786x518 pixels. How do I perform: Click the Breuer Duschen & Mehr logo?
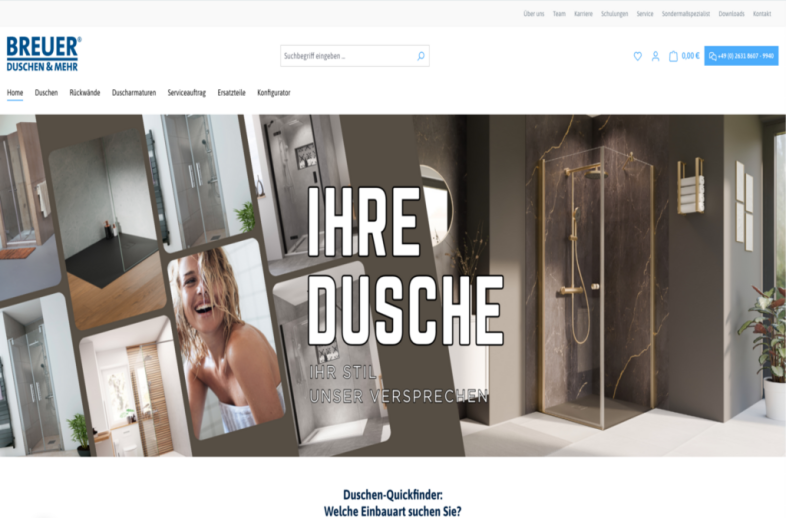point(44,54)
